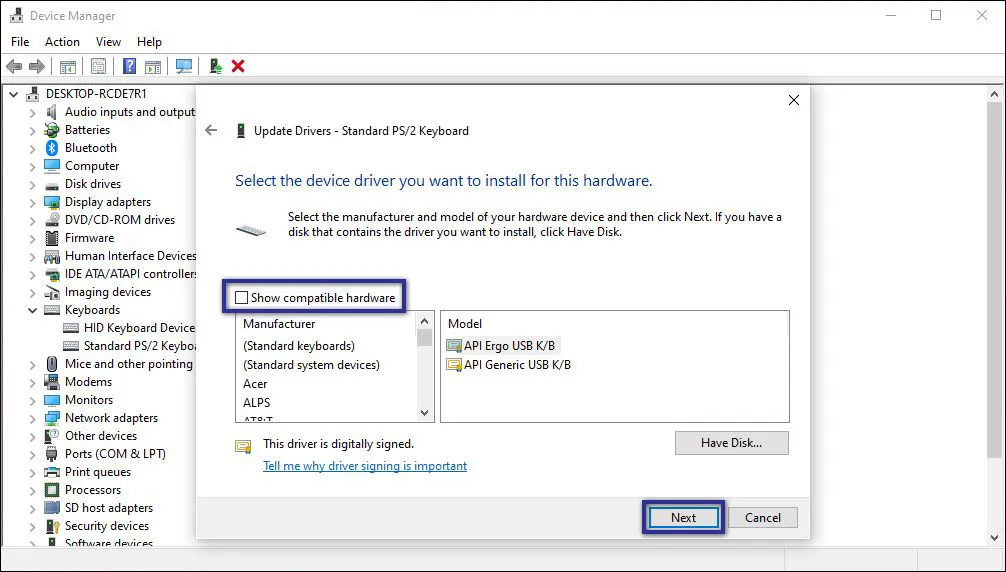
Task: Collapse the DESKTOP-RCDE7R1 root node
Action: (13, 94)
